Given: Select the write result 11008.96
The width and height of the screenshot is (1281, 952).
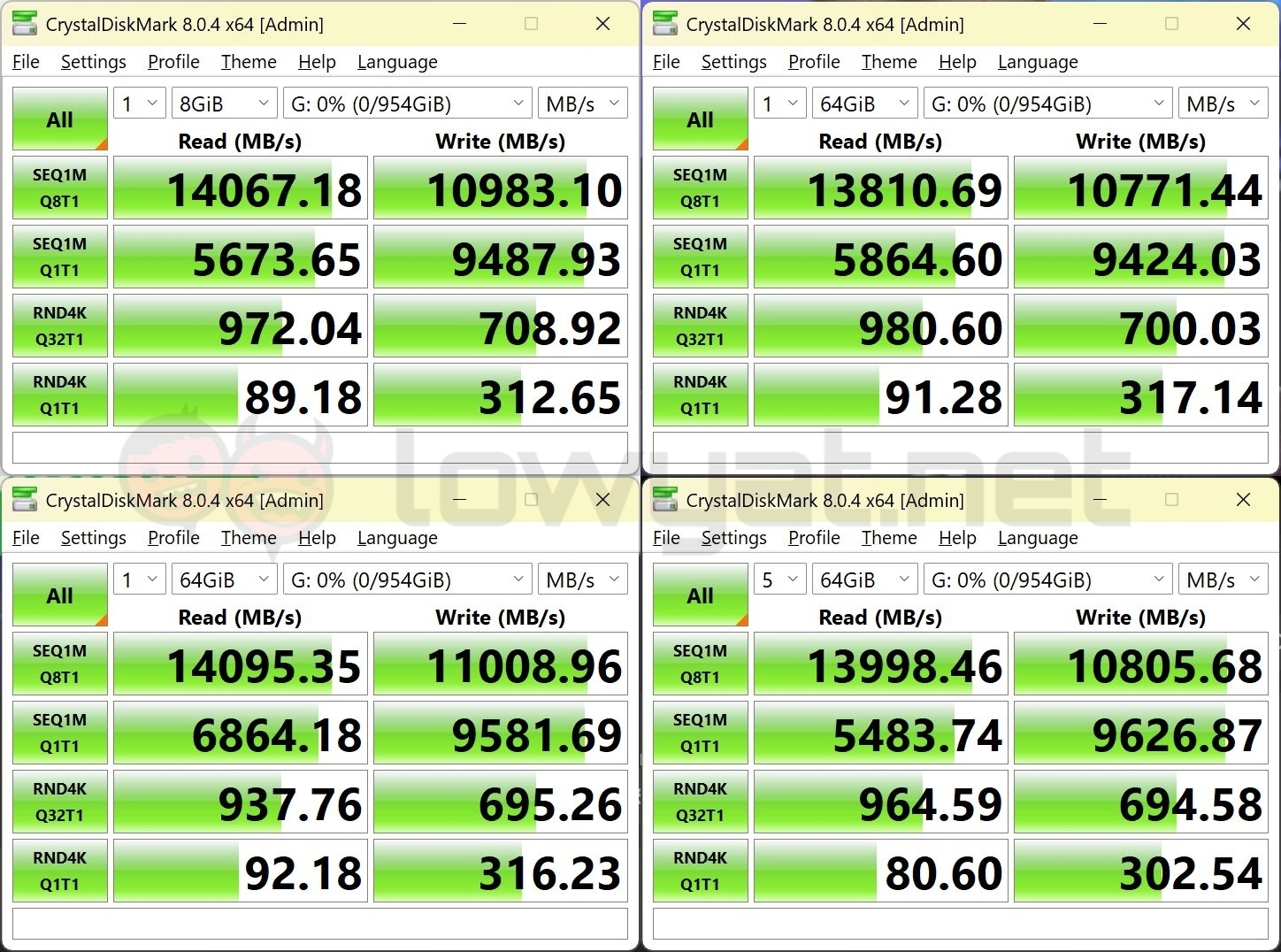Looking at the screenshot, I should pyautogui.click(x=501, y=664).
